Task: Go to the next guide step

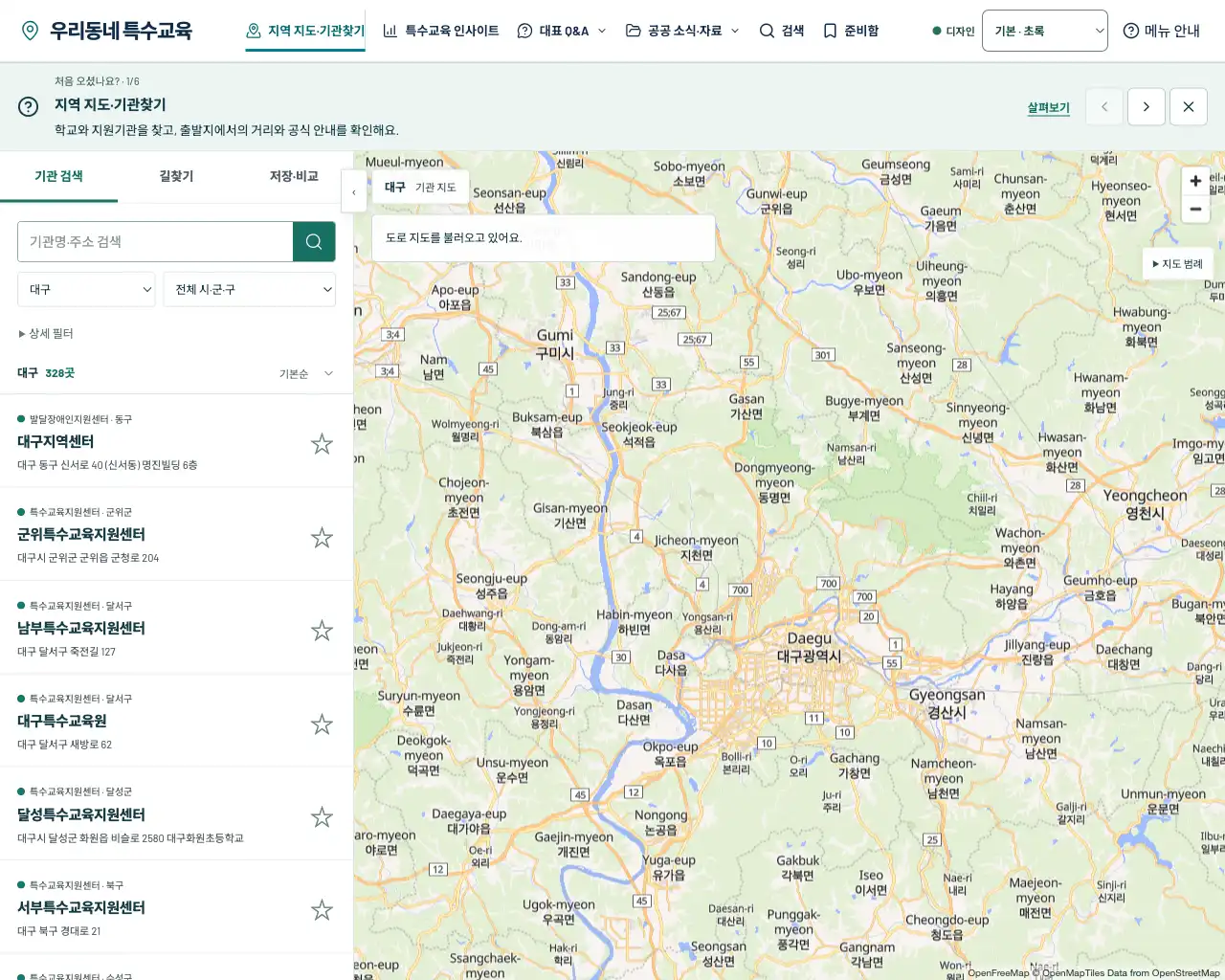Action: (1147, 107)
